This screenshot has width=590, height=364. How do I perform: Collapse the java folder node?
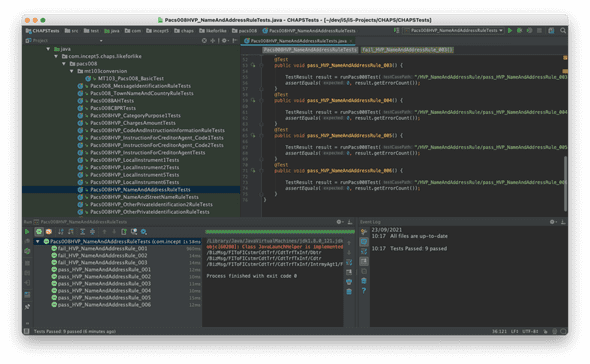48,49
